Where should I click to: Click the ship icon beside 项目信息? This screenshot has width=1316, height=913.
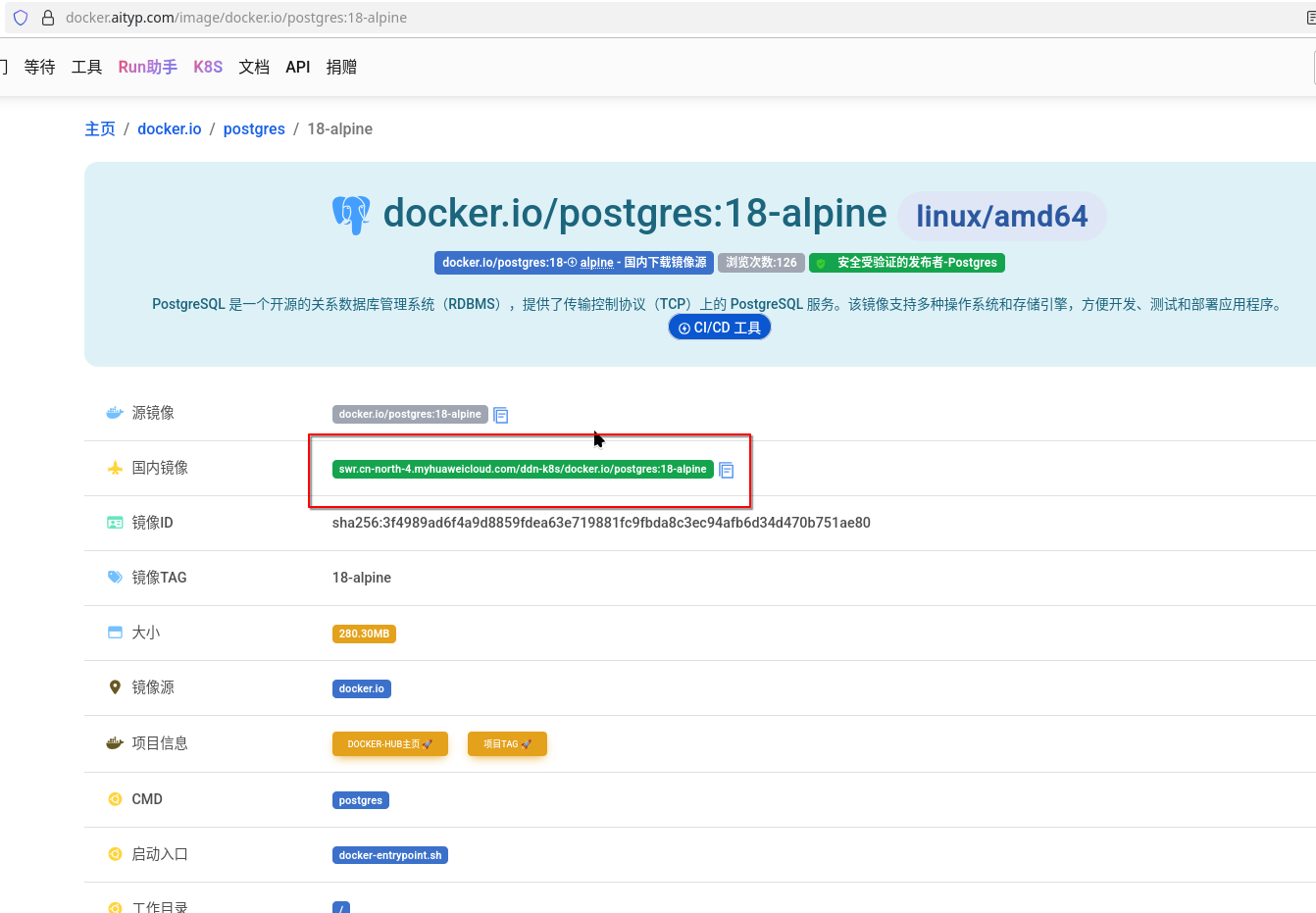click(115, 743)
